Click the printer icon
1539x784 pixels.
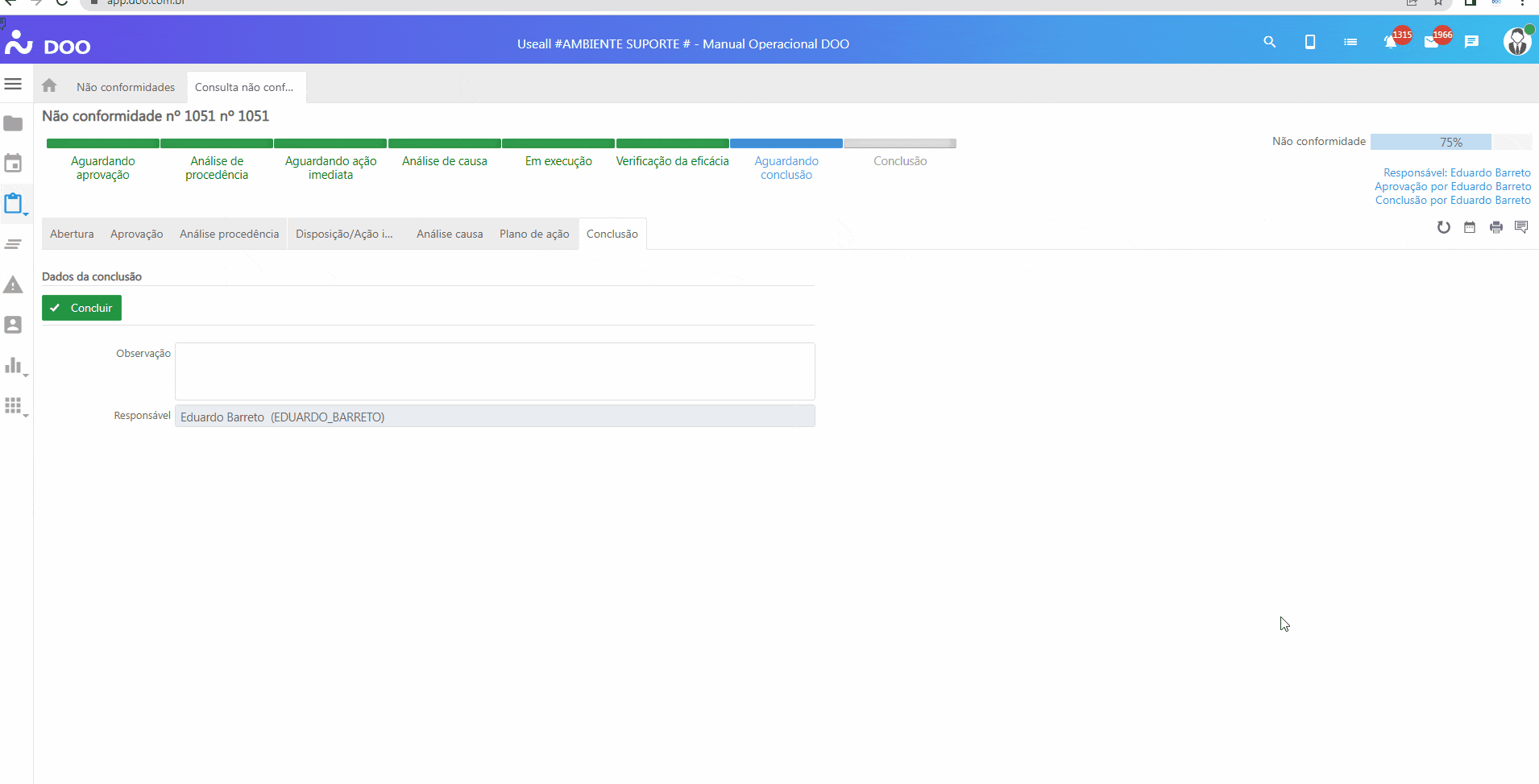tap(1495, 227)
